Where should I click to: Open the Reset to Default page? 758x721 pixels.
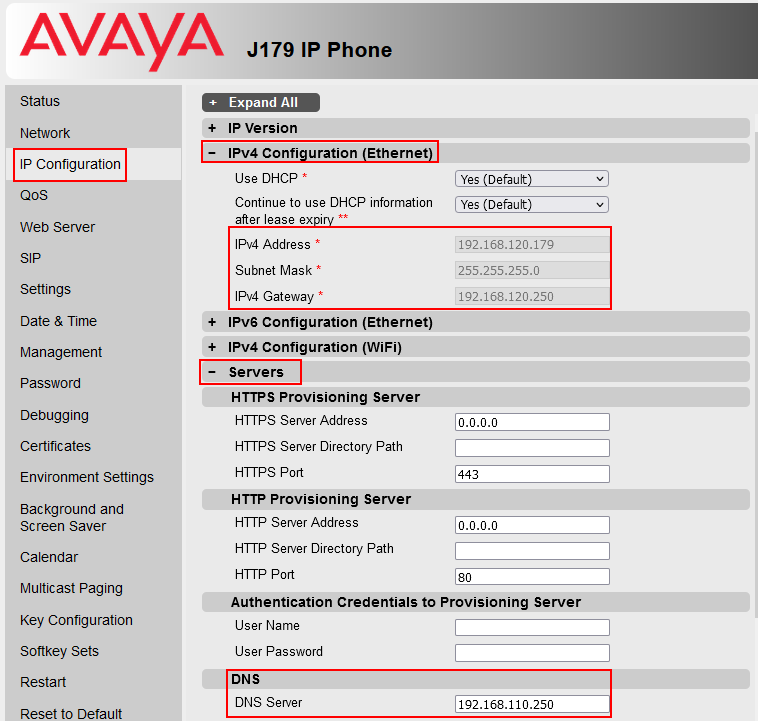[x=71, y=714]
